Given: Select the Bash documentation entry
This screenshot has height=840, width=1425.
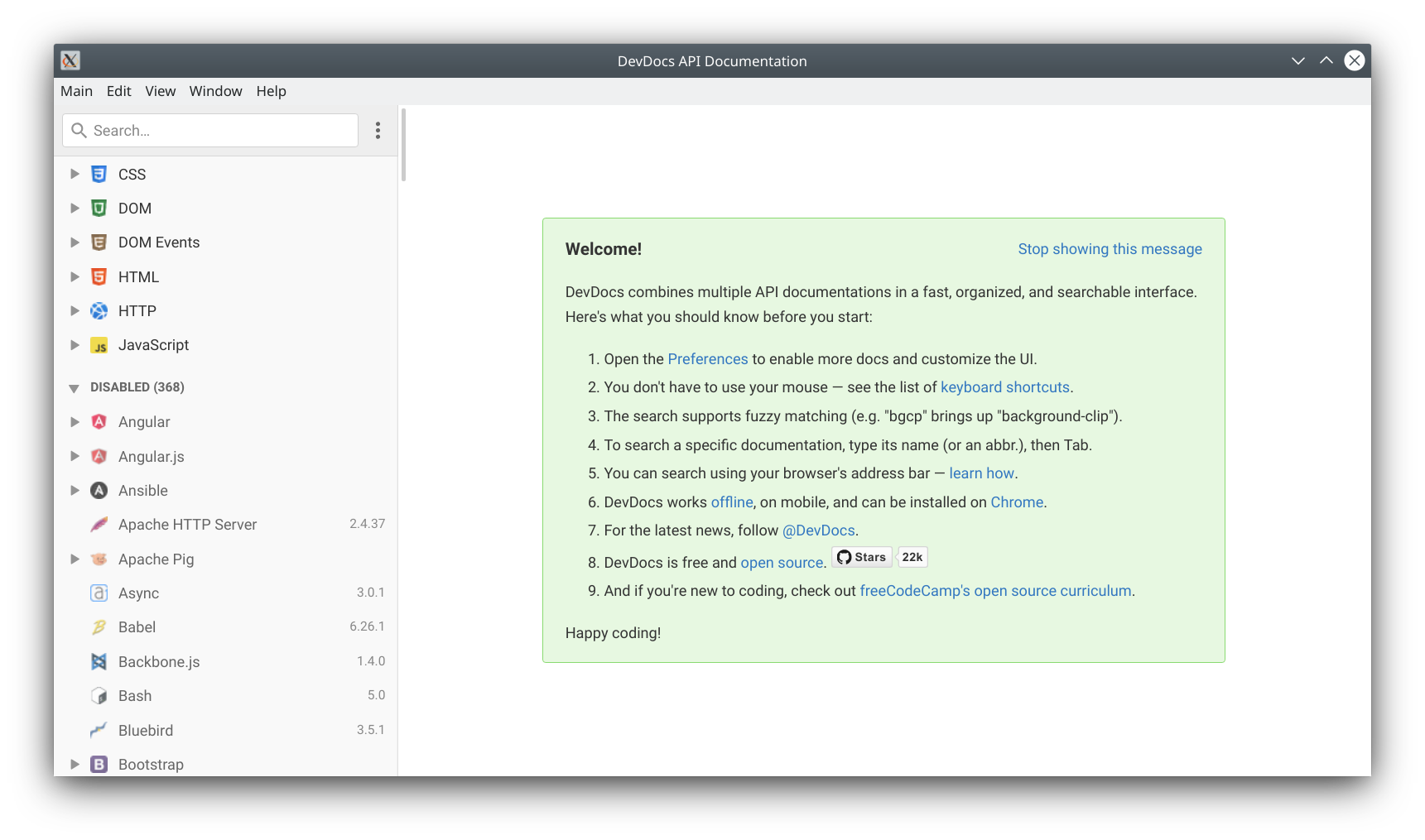Looking at the screenshot, I should point(225,695).
